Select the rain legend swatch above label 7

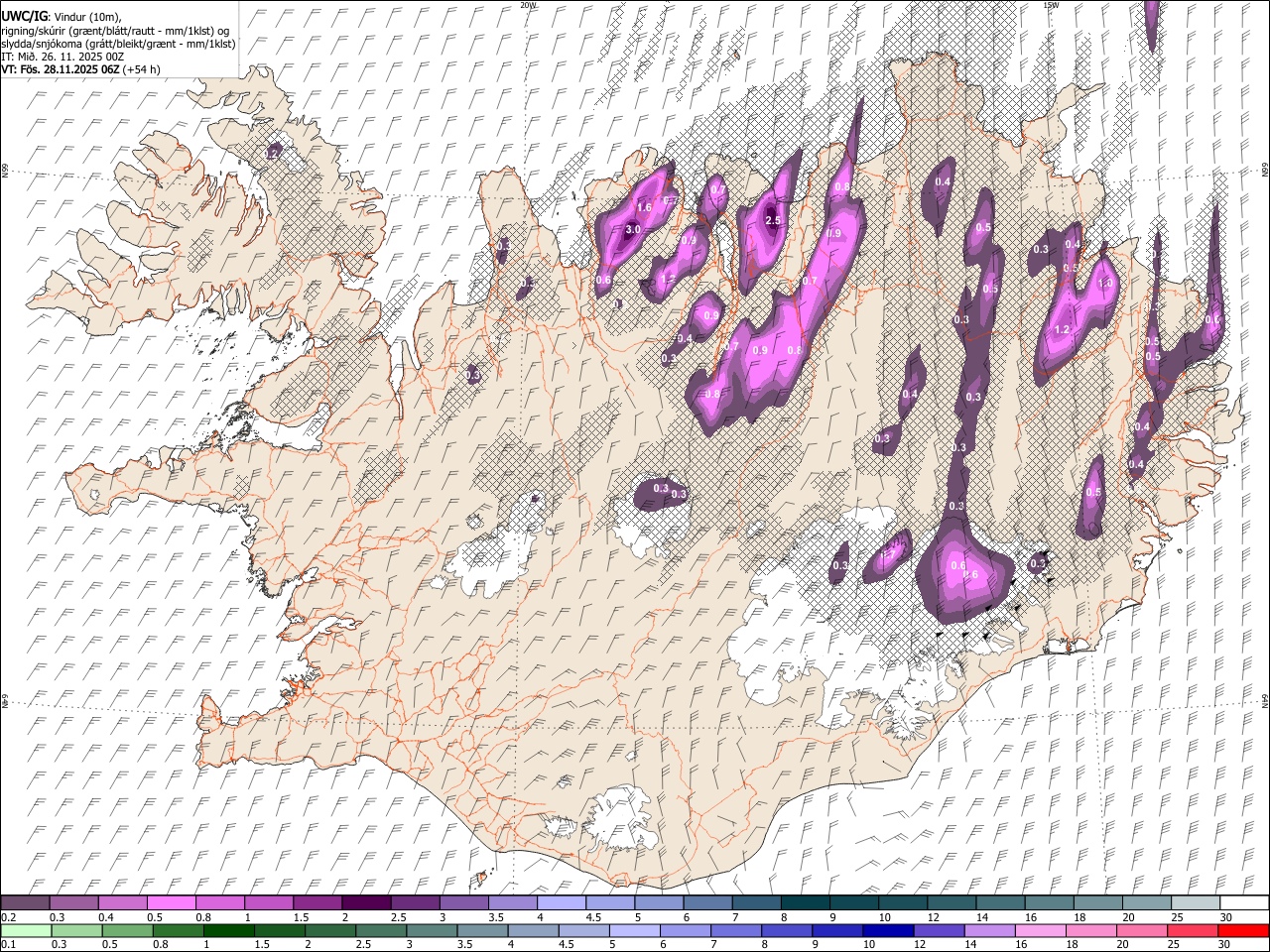click(736, 930)
